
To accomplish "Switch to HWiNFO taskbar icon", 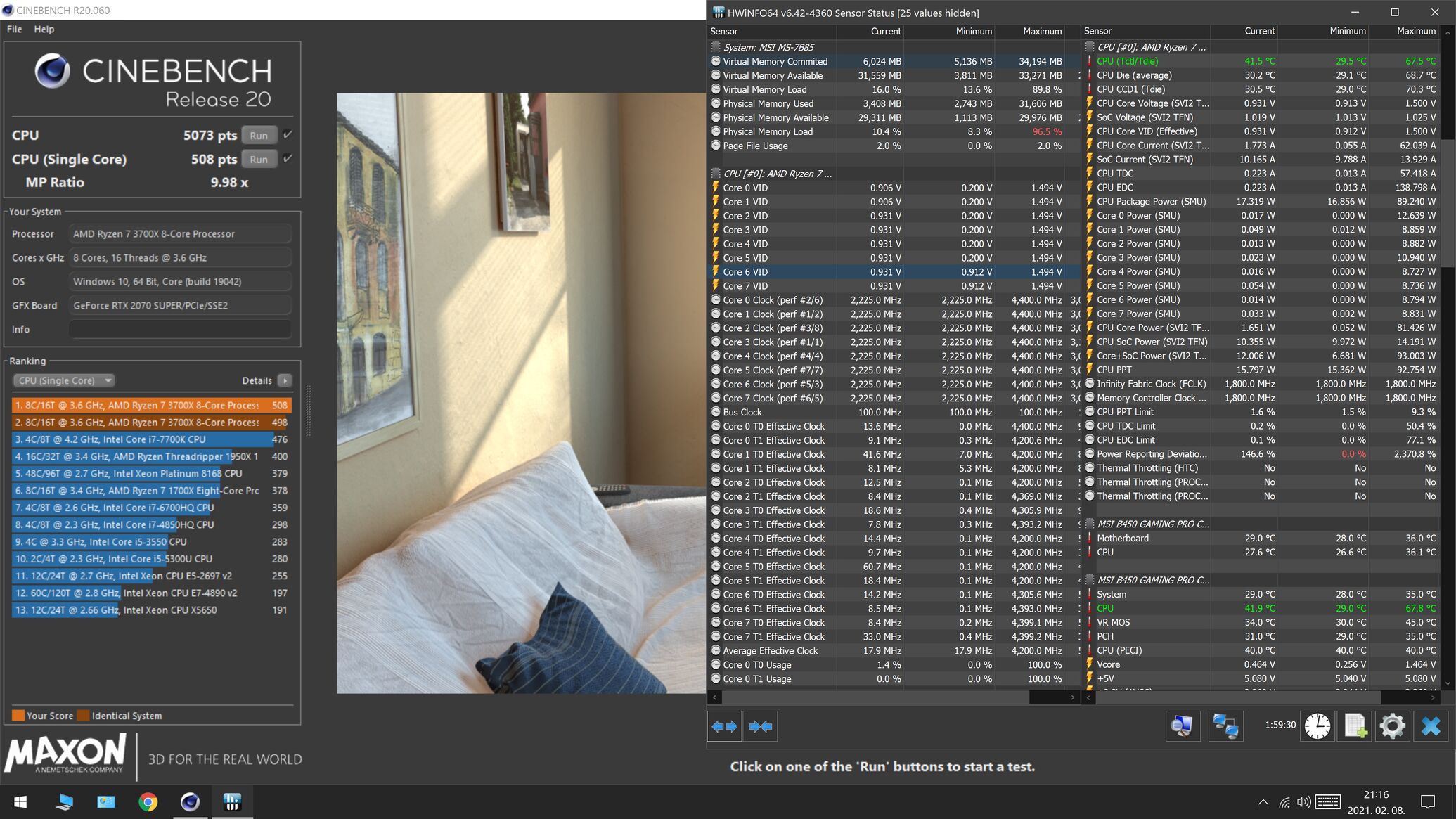I will [x=232, y=802].
